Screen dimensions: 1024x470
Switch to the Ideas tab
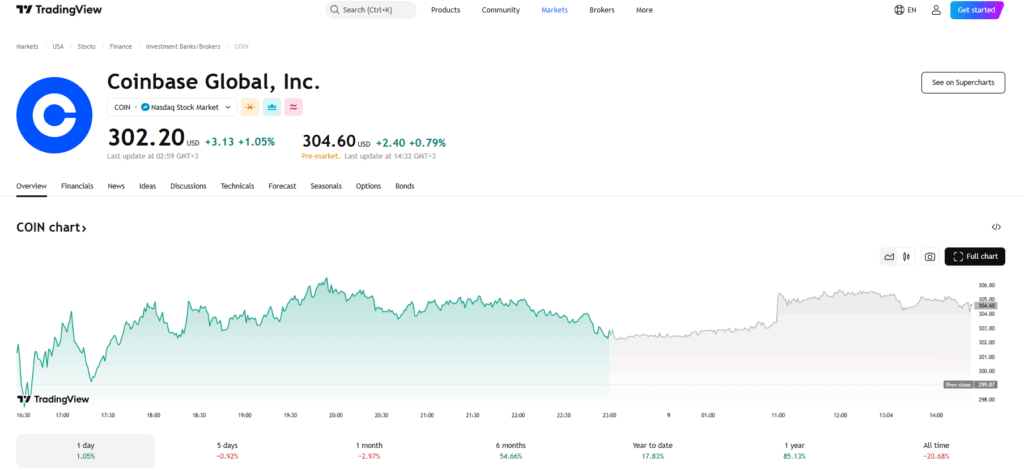[x=148, y=186]
